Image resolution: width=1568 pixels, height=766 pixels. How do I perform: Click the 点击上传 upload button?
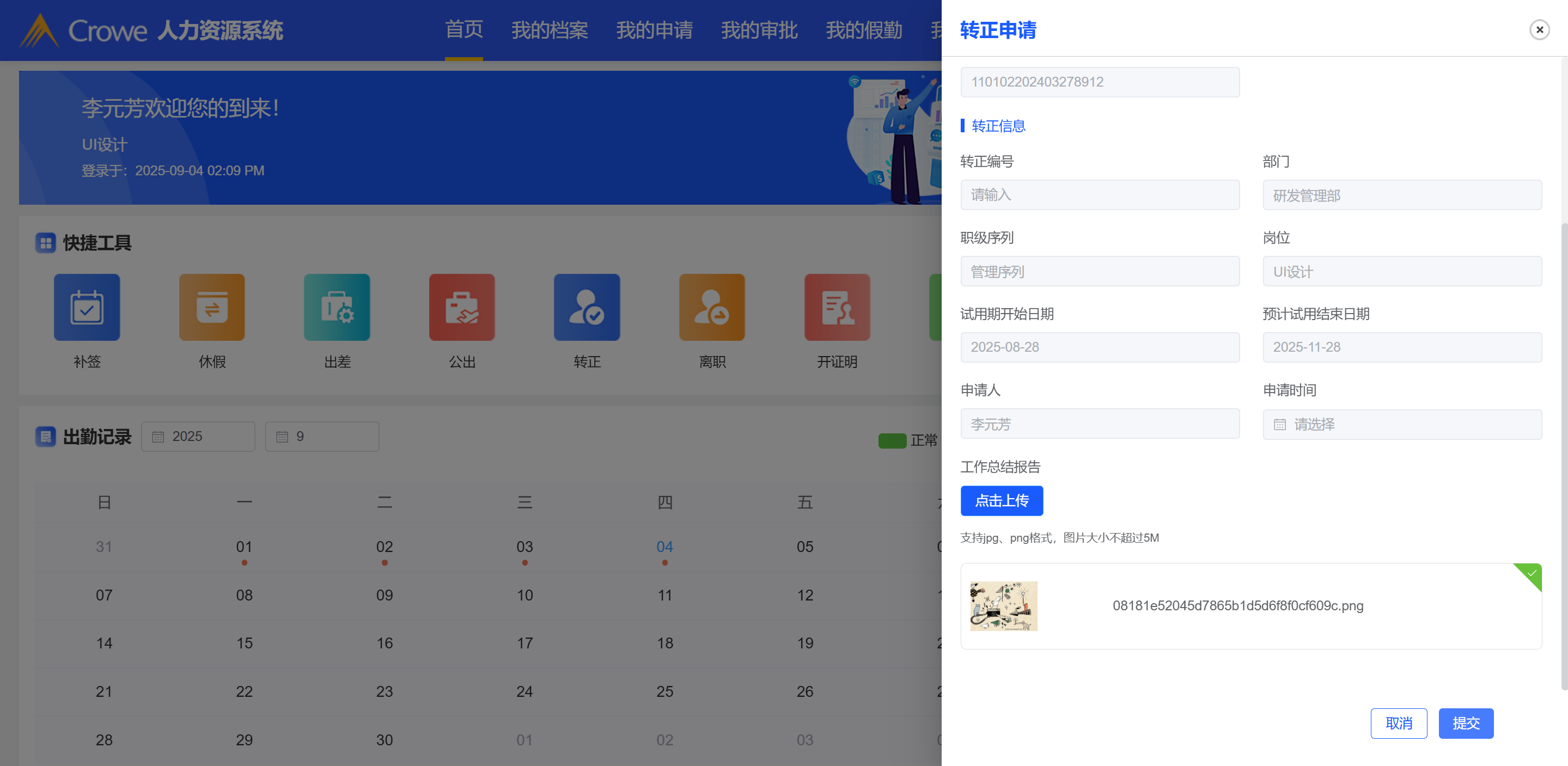click(x=1001, y=500)
